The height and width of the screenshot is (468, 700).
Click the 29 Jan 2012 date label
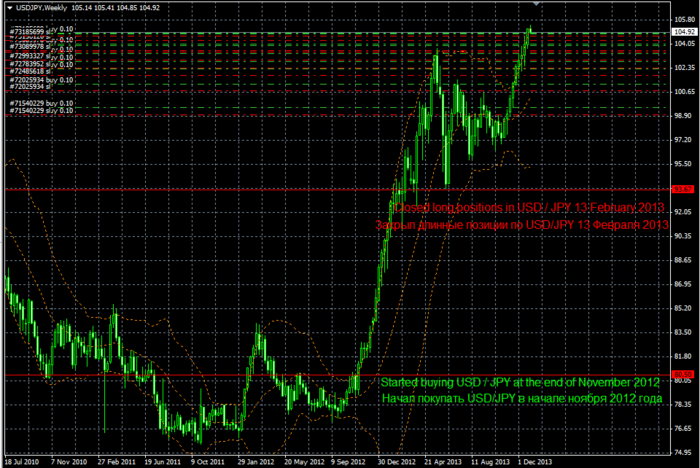pyautogui.click(x=256, y=462)
